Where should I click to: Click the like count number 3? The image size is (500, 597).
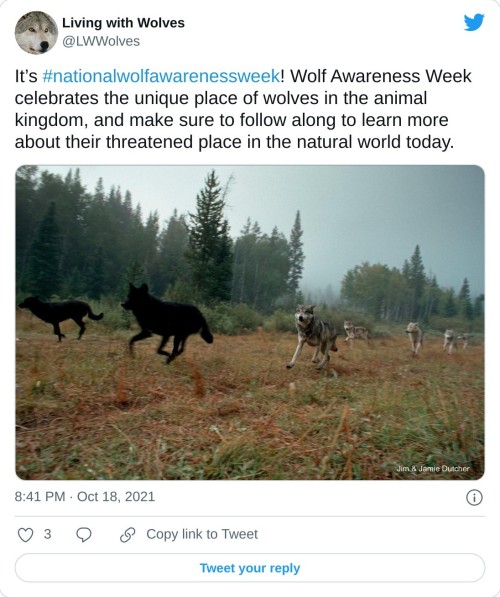click(47, 534)
